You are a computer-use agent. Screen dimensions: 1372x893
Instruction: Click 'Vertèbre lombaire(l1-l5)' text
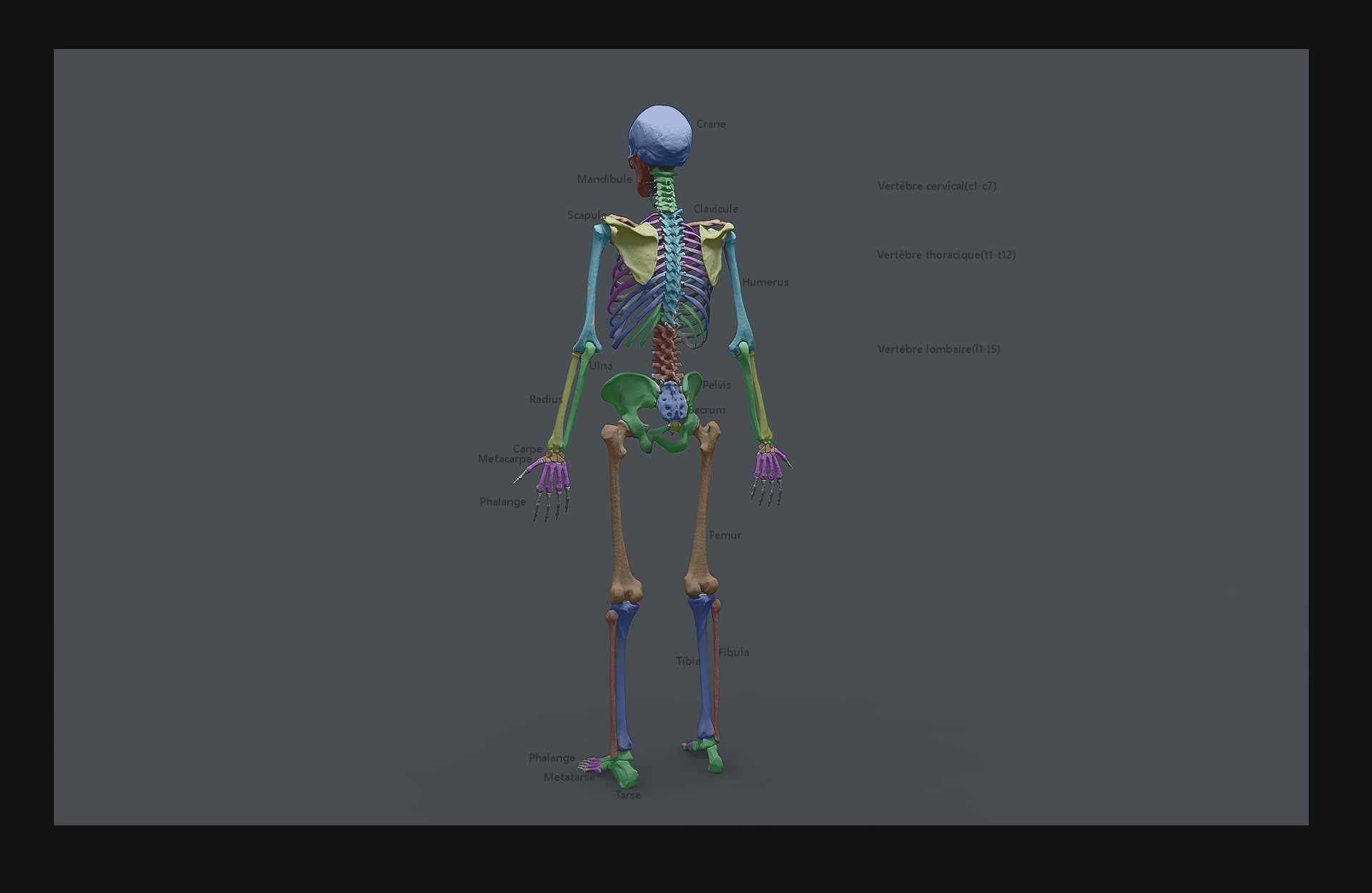[x=939, y=349]
